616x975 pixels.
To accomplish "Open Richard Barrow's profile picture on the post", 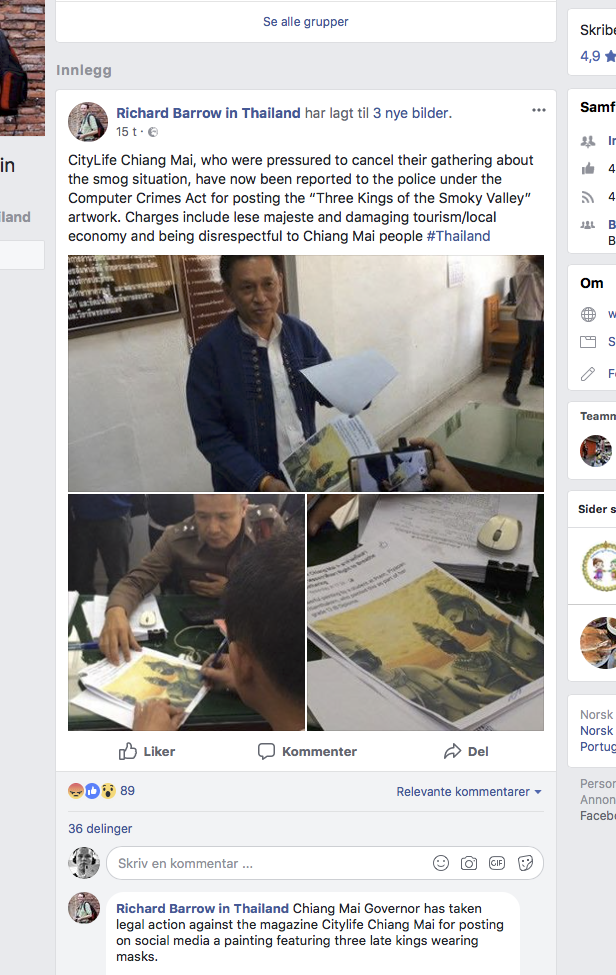I will coord(88,121).
